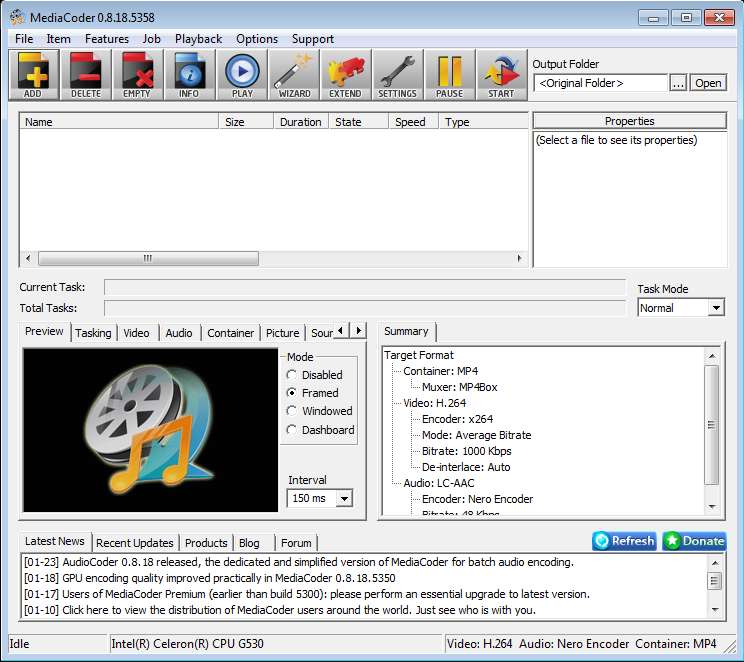Click the ADD file toolbar icon

click(x=33, y=75)
